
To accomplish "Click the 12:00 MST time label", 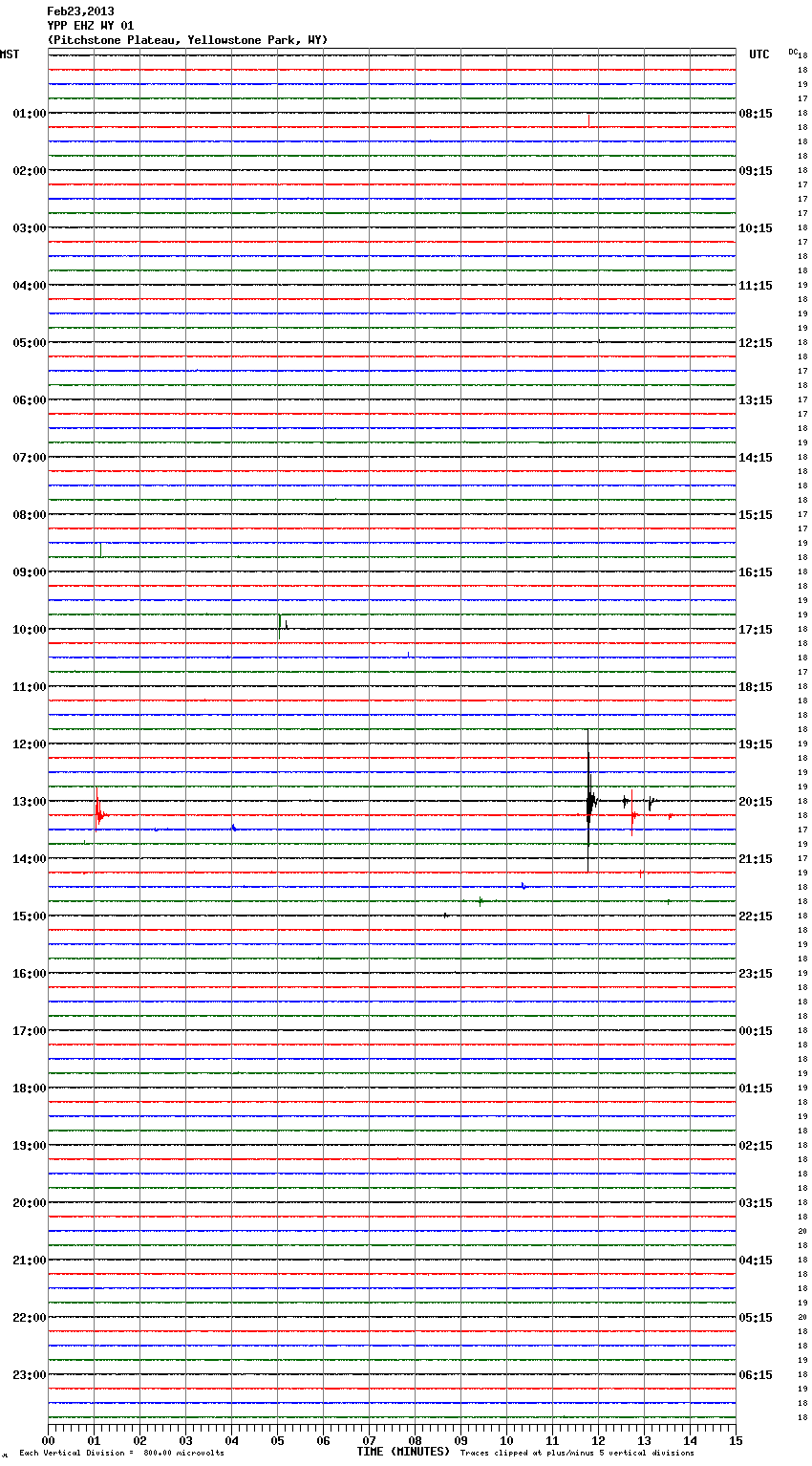I will tap(29, 744).
